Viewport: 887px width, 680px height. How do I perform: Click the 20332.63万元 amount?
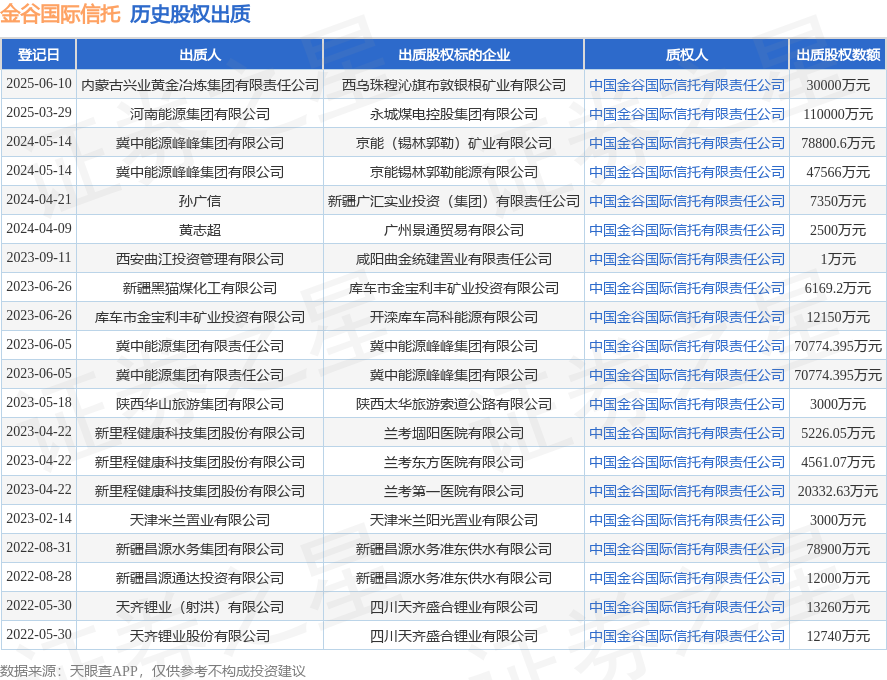(838, 491)
